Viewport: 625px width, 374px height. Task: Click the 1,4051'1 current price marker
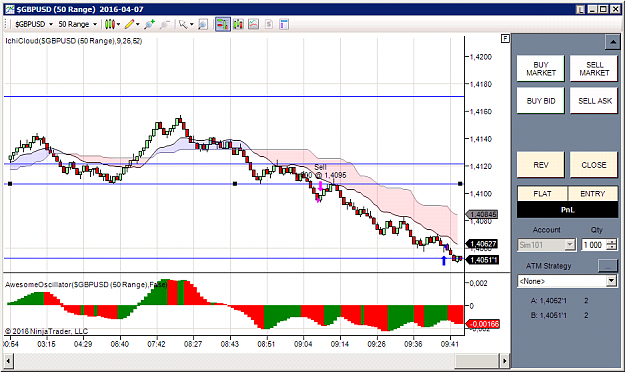point(482,260)
